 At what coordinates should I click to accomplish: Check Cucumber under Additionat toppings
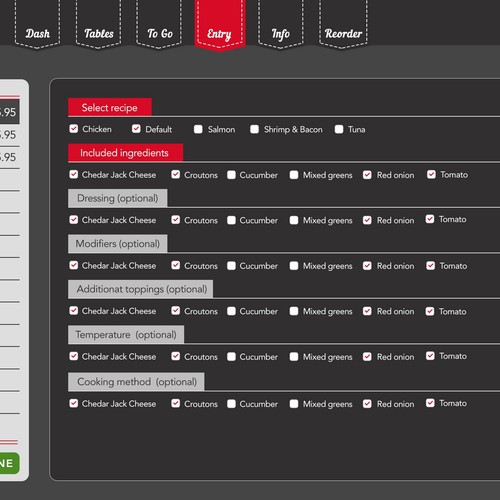[x=231, y=311]
